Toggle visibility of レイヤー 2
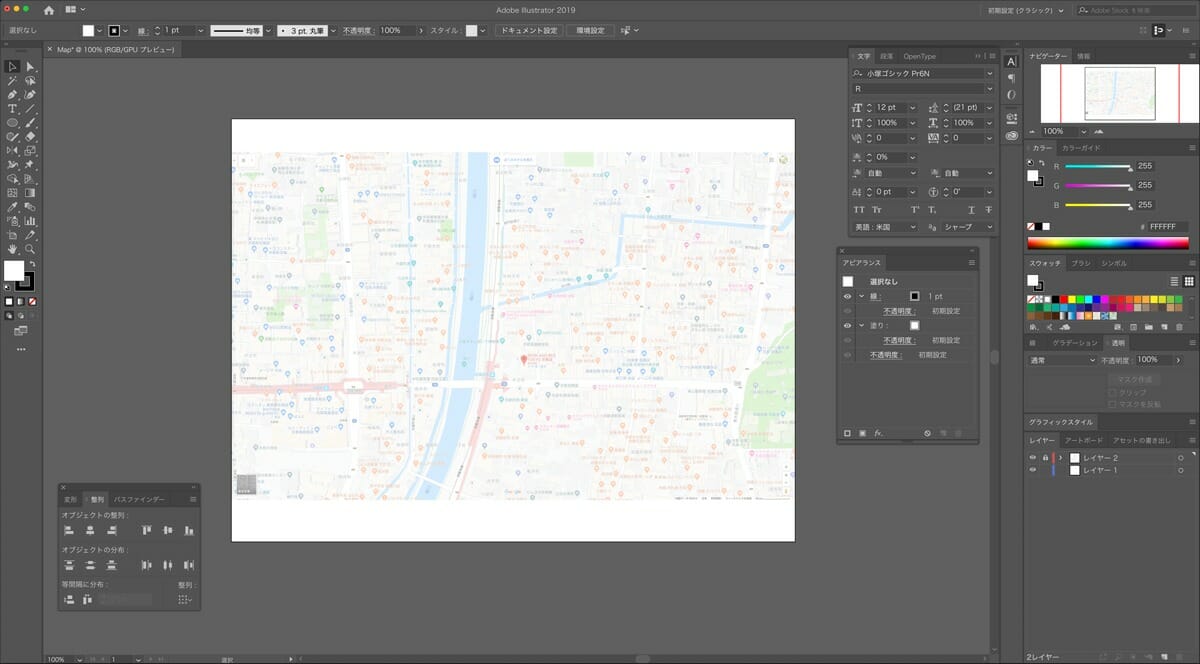Viewport: 1200px width, 664px height. (x=1033, y=457)
